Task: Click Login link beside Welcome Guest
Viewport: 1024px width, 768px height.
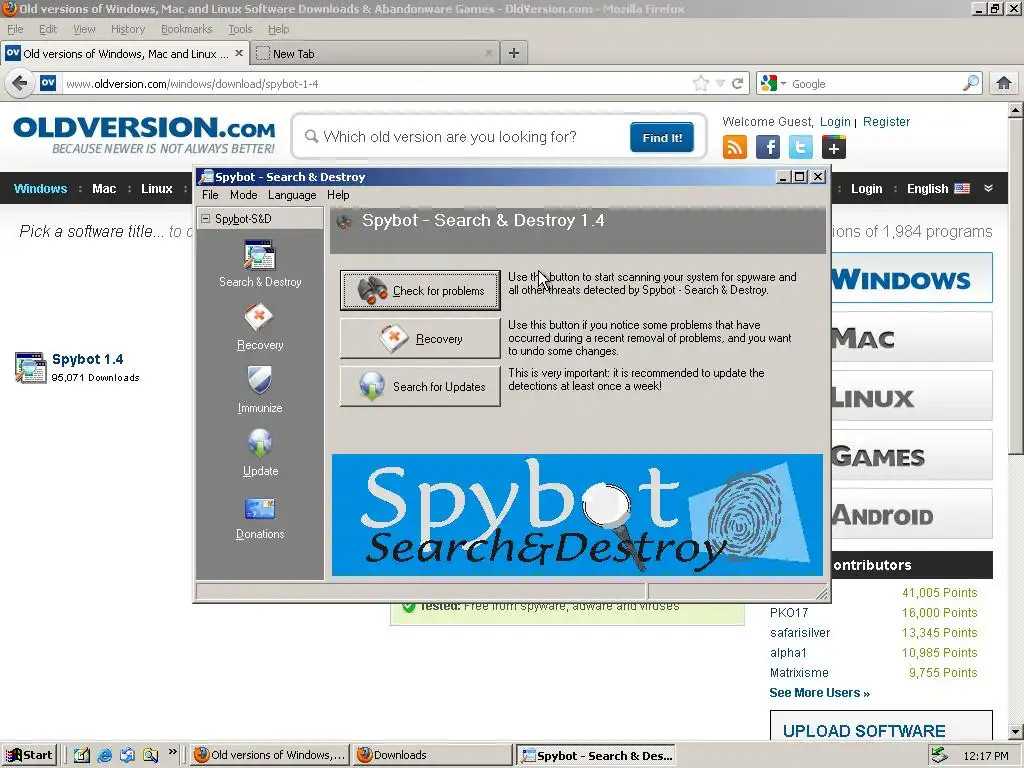Action: pos(835,121)
